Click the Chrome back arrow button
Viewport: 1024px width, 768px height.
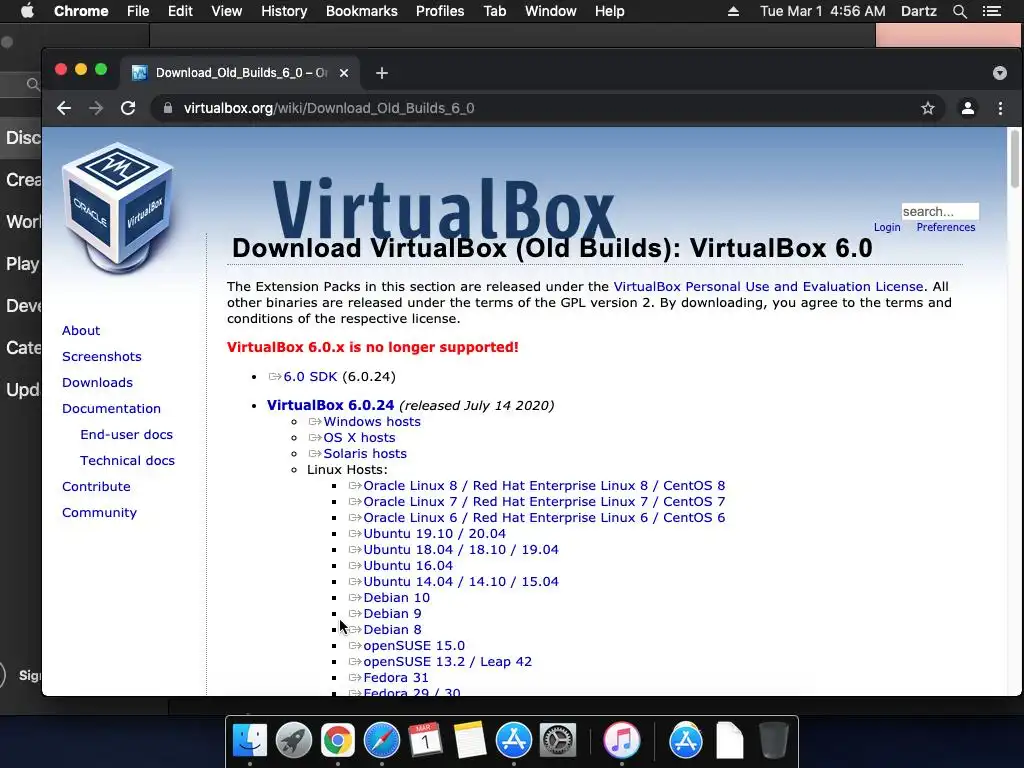pyautogui.click(x=64, y=108)
